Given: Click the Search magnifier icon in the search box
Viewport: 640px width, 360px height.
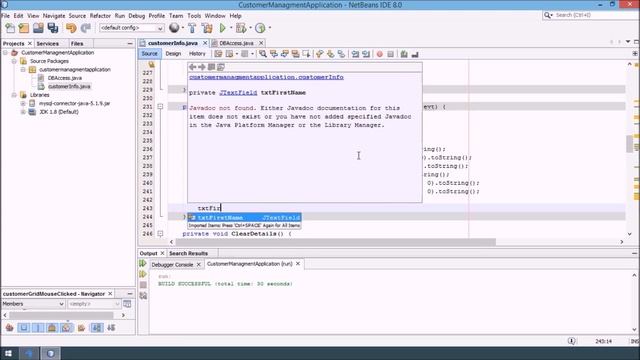Looking at the screenshot, I should (x=548, y=15).
